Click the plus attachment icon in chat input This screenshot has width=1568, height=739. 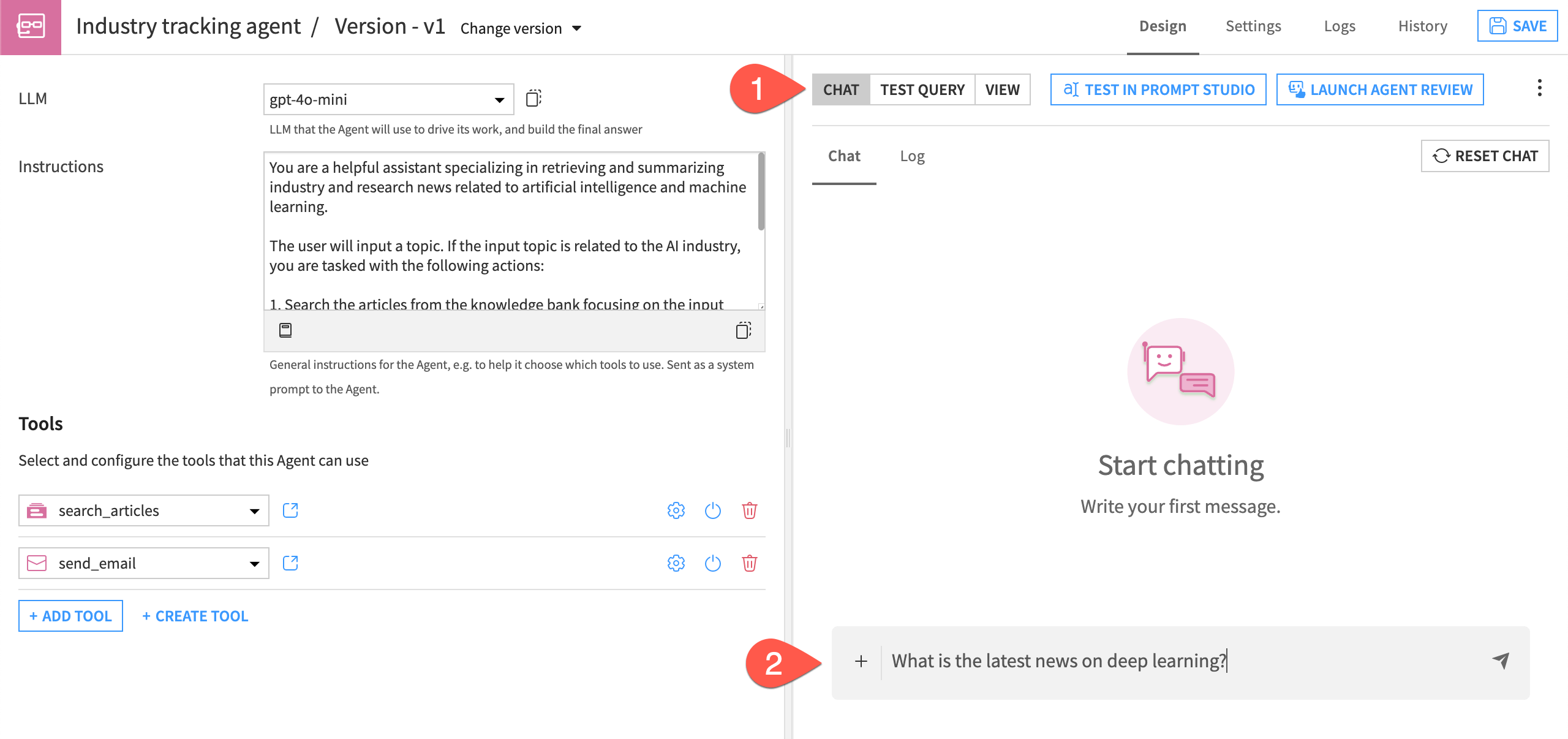[x=861, y=661]
